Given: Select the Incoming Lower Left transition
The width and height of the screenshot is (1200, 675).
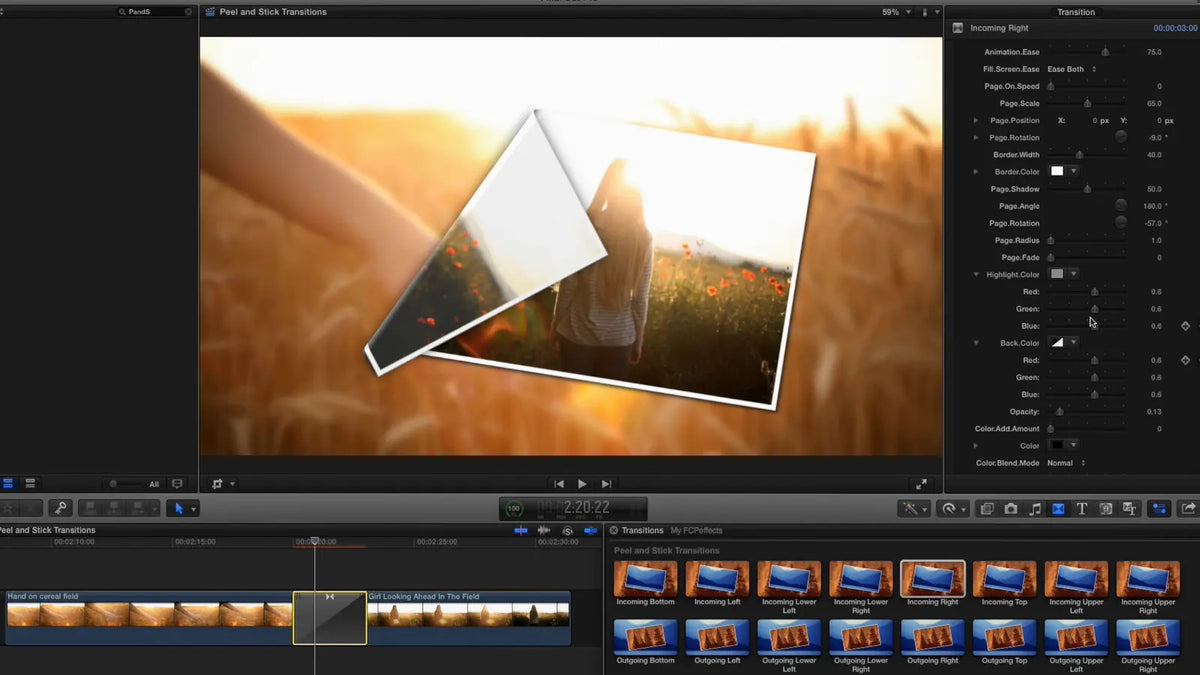Looking at the screenshot, I should 789,580.
